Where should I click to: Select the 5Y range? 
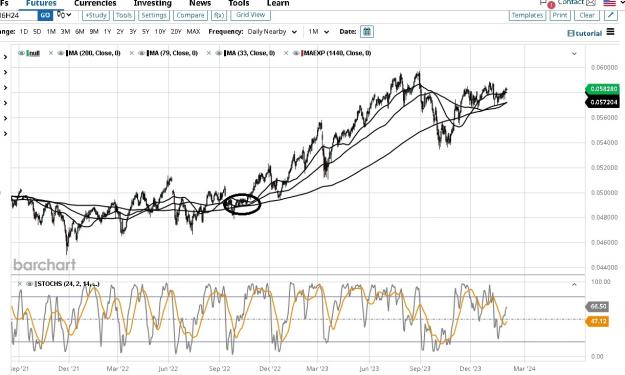145,31
